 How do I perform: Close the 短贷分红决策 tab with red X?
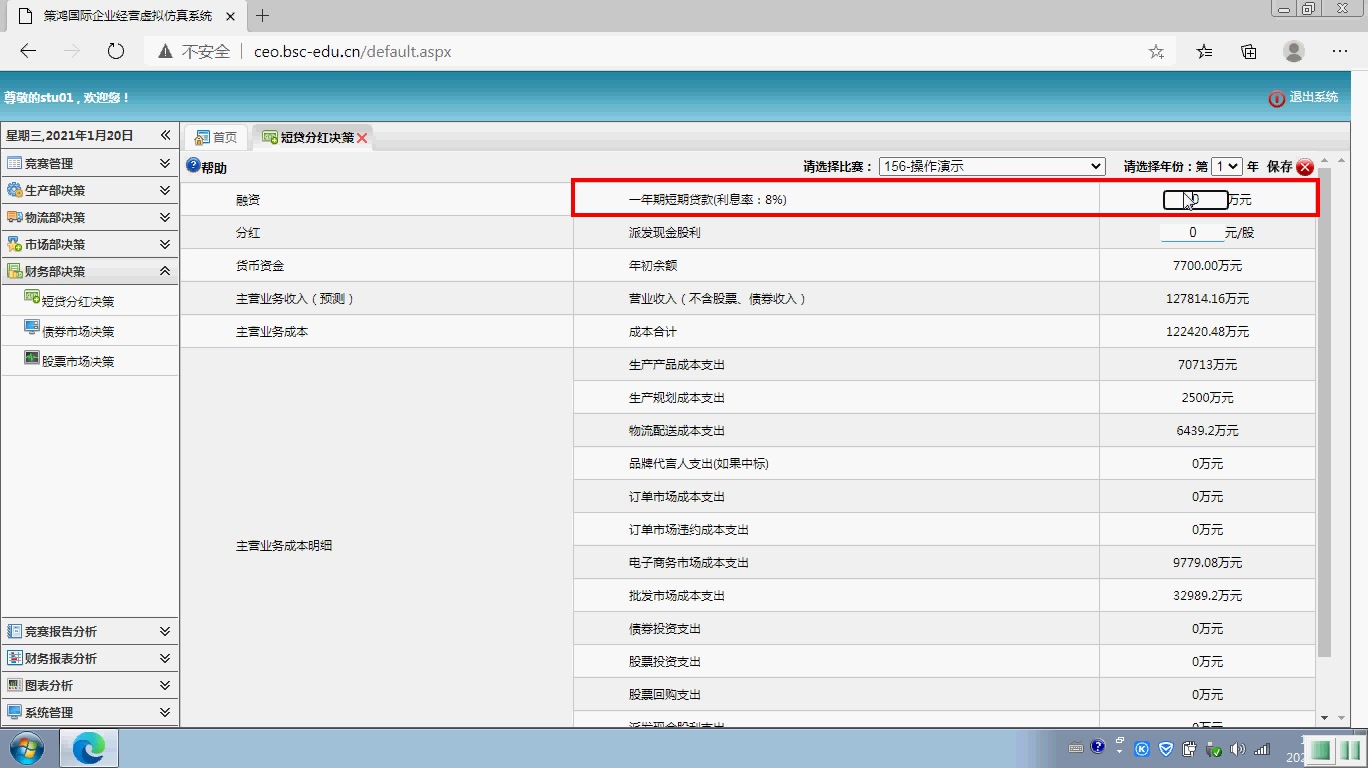(362, 139)
